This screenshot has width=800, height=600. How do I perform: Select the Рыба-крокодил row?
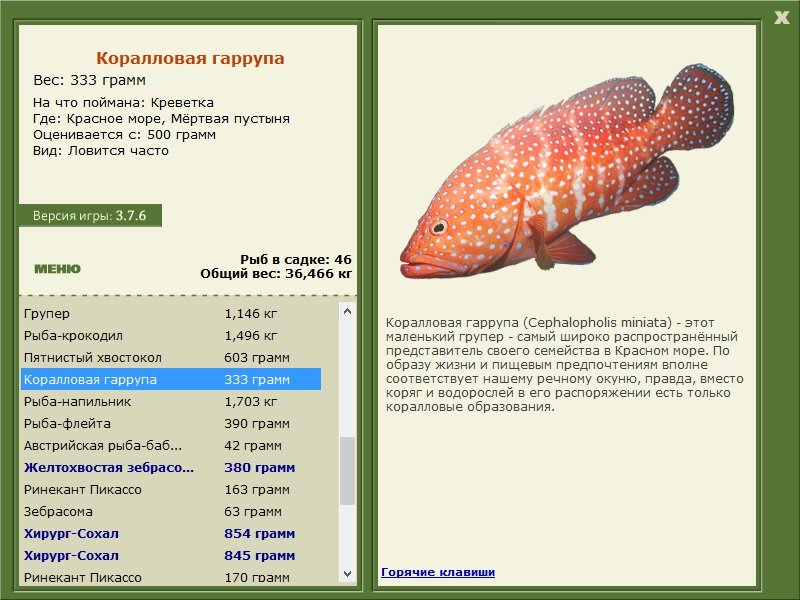coord(171,335)
